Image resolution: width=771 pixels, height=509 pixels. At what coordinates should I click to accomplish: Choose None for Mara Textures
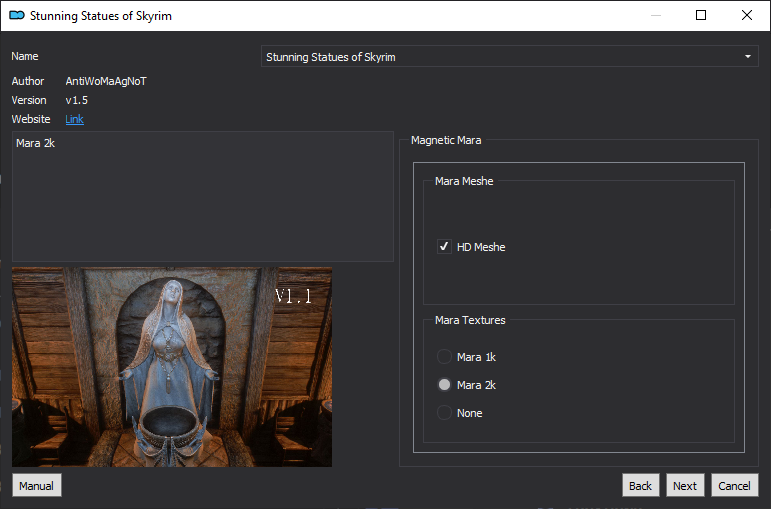(444, 413)
